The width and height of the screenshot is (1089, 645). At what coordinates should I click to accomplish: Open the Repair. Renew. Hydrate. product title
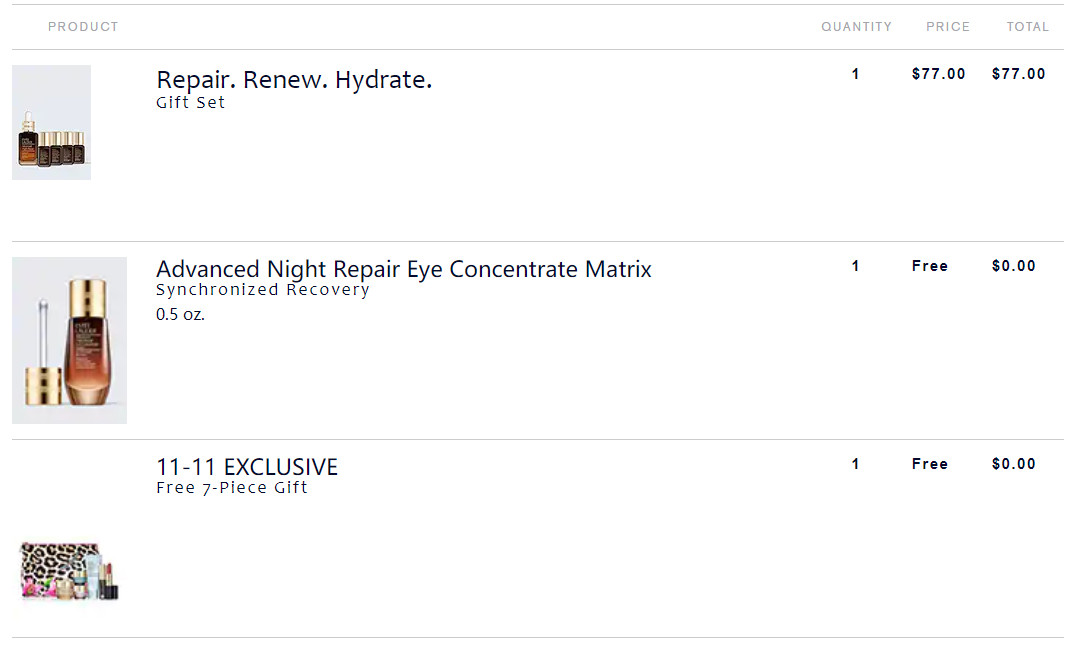pos(294,80)
